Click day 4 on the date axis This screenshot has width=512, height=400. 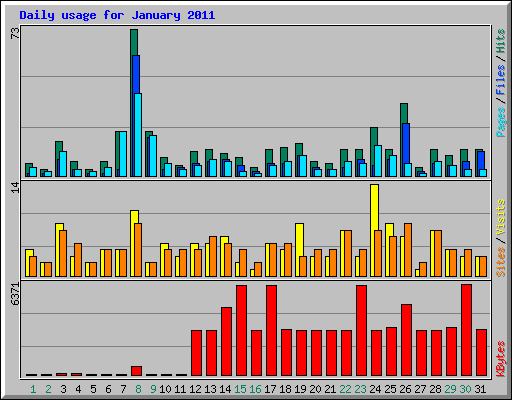click(x=78, y=389)
